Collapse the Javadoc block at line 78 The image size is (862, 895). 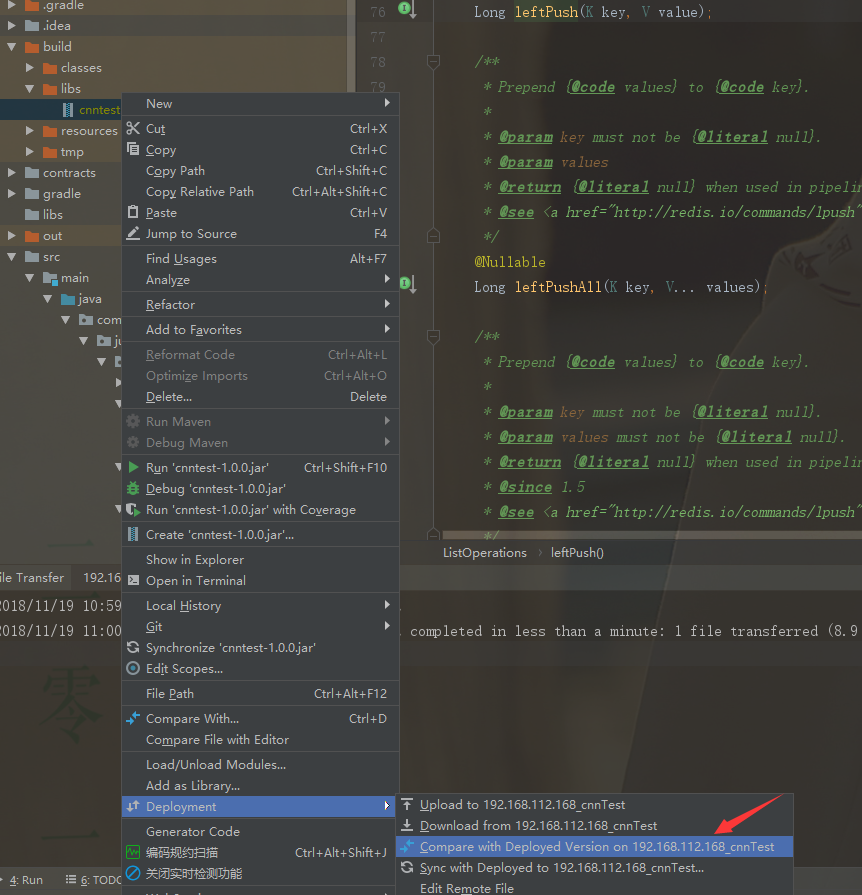pos(433,61)
